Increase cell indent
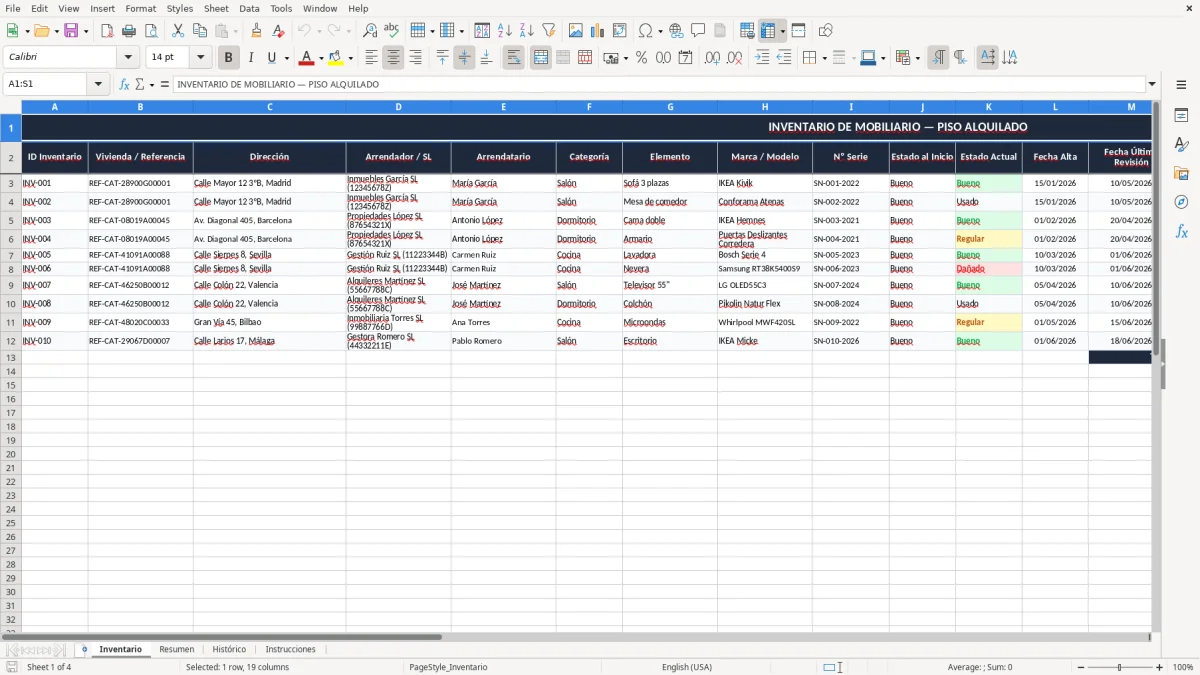Viewport: 1200px width, 675px height. pos(762,58)
